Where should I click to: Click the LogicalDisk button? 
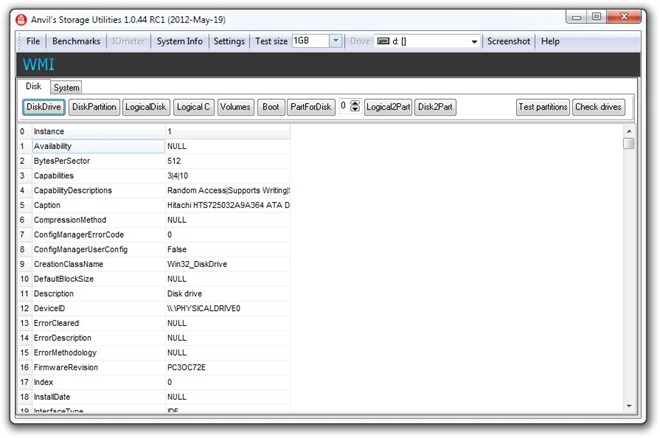(146, 107)
